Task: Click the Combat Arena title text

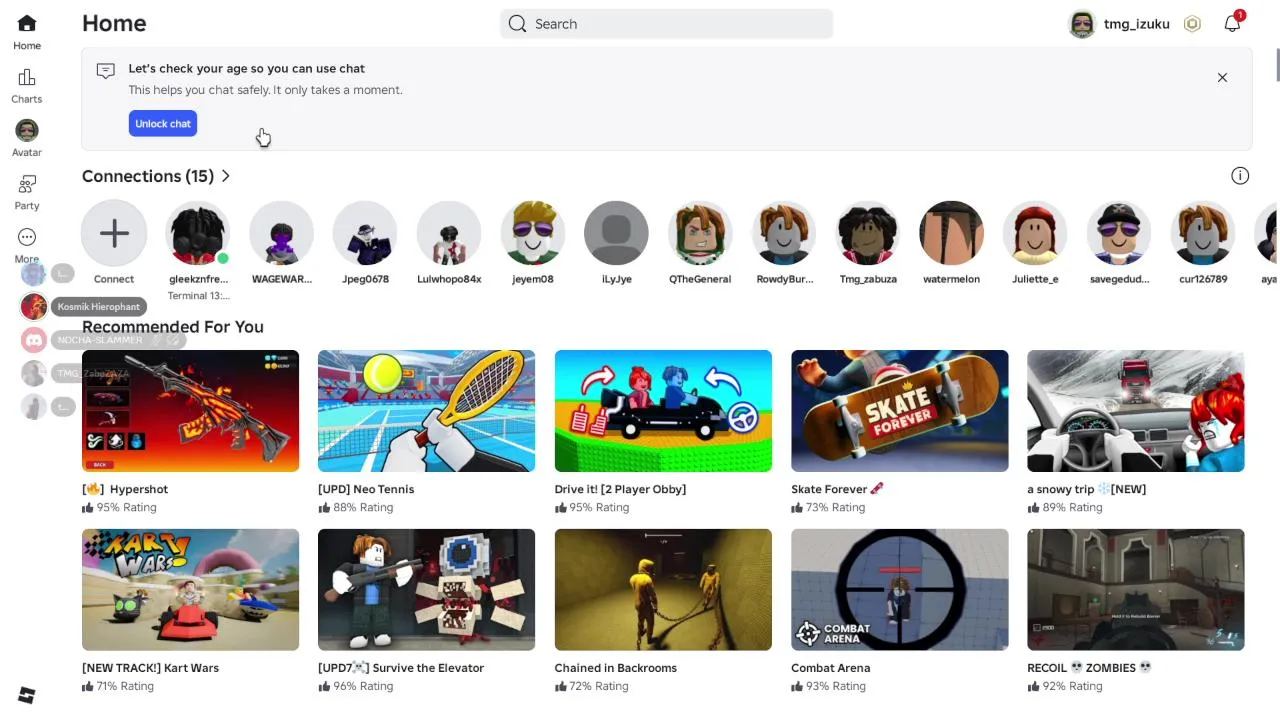Action: 830,668
